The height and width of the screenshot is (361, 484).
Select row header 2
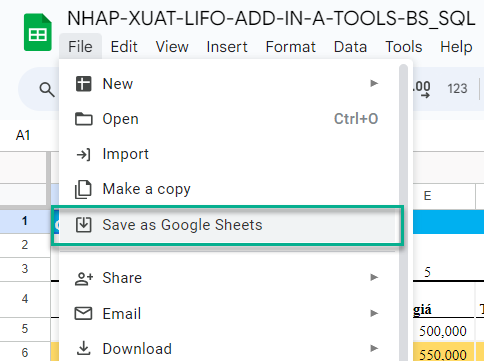point(24,245)
